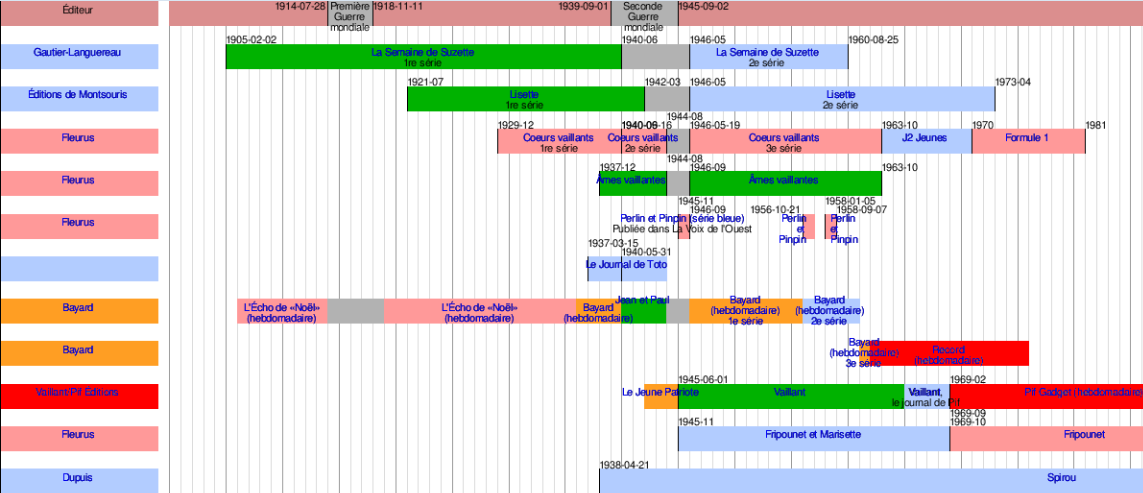Select the date label 1918-11-11
1143x493 pixels.
[398, 6]
